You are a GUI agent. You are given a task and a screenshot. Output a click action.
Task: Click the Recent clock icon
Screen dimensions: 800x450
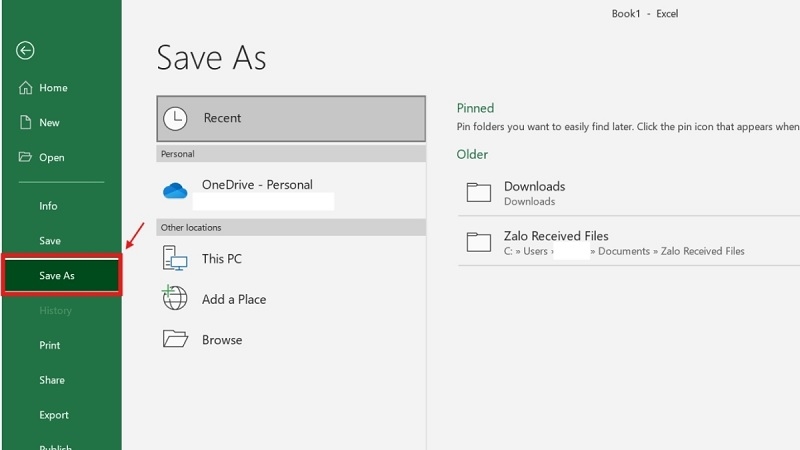click(175, 118)
